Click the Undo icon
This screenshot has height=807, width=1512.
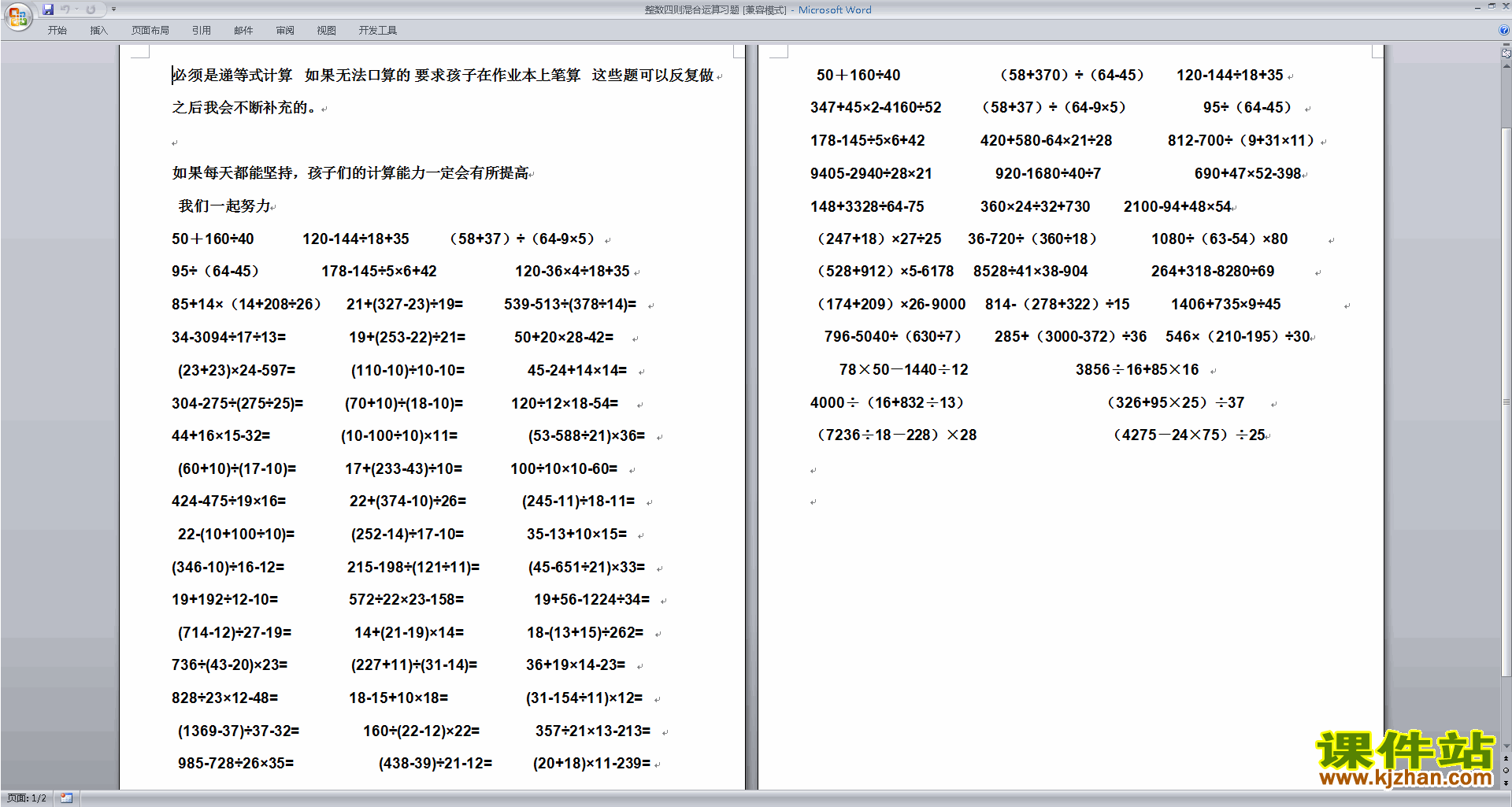pos(65,9)
